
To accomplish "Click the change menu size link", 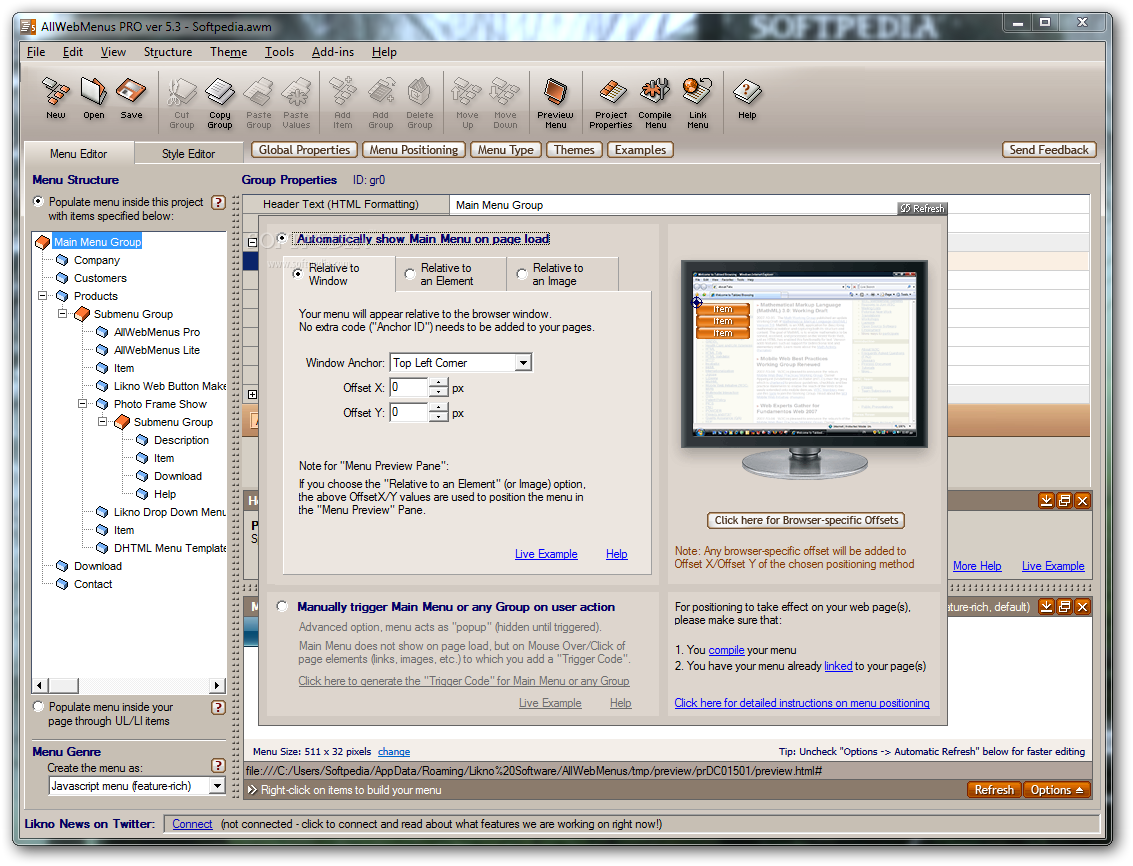I will pyautogui.click(x=394, y=752).
